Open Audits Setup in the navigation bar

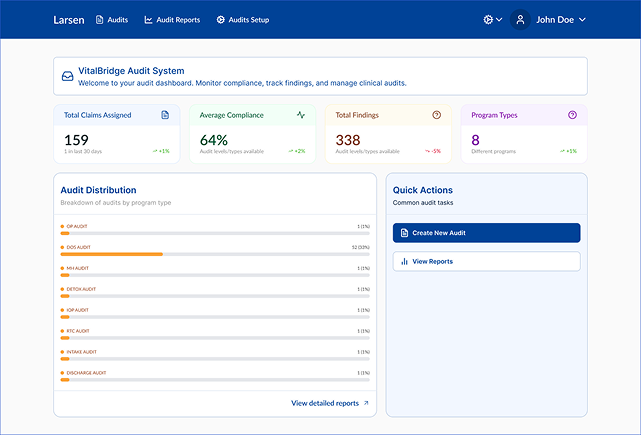pos(243,19)
